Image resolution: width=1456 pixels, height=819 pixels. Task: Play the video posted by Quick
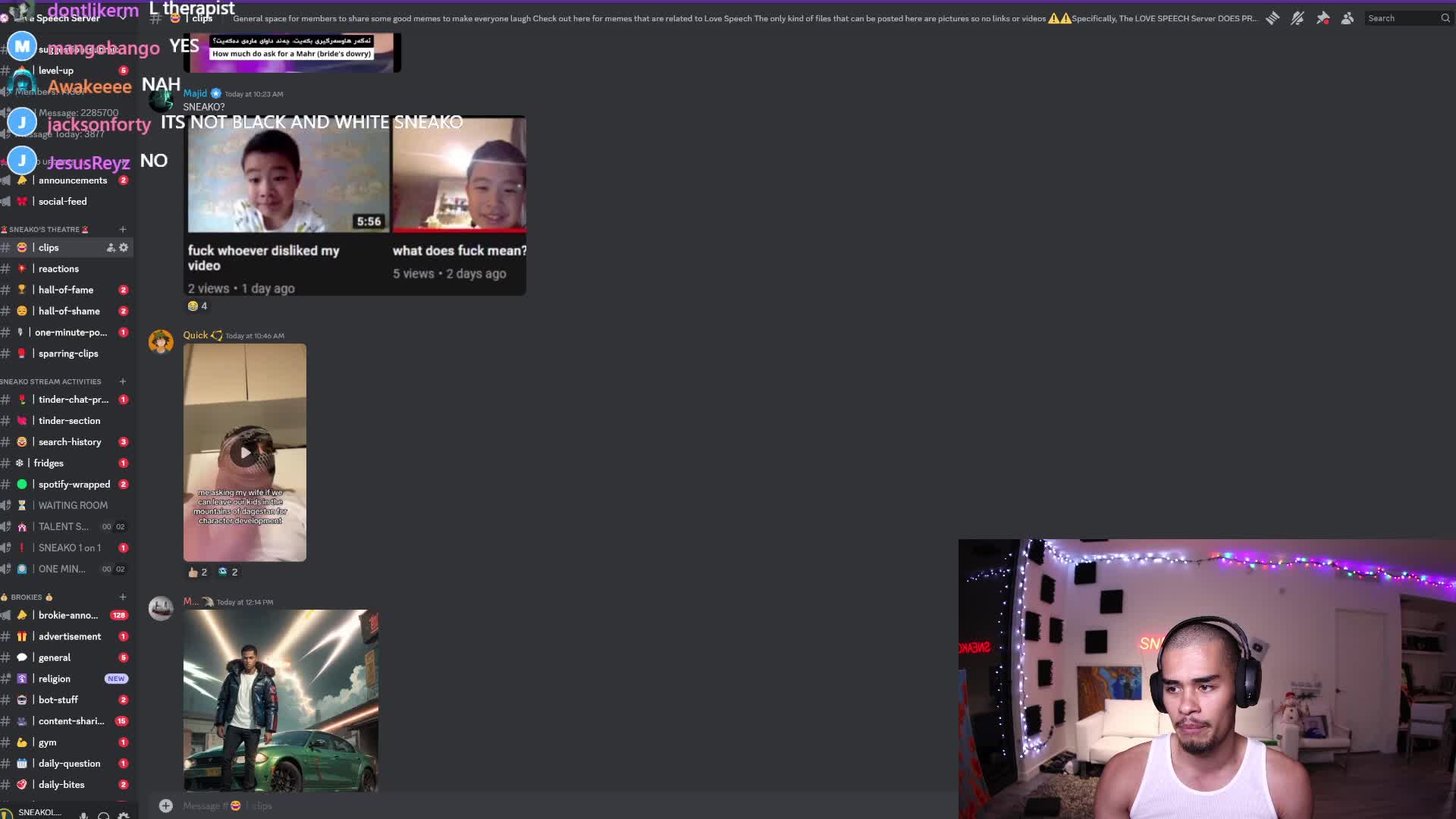click(245, 453)
